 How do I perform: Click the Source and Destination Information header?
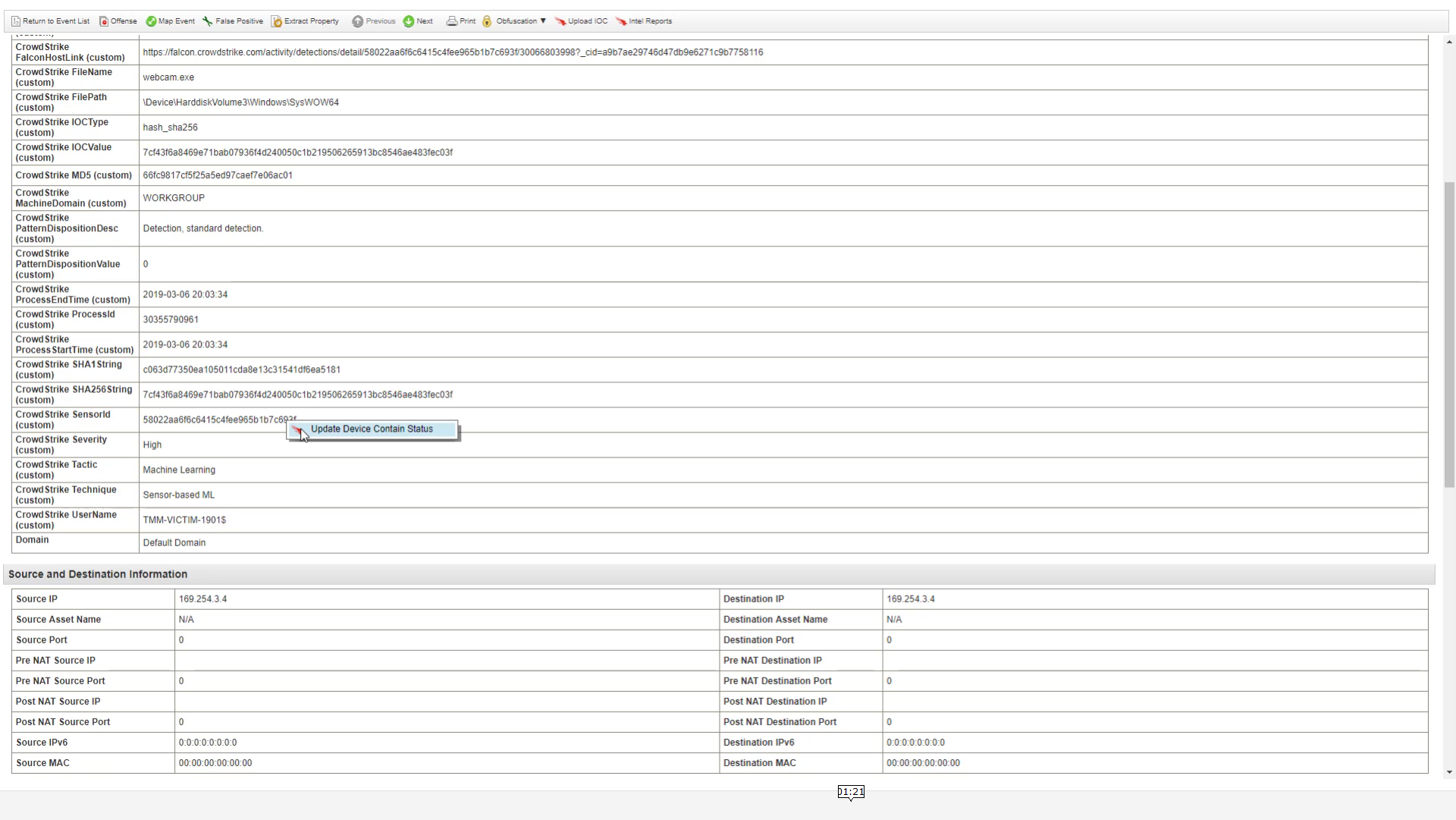pos(98,574)
